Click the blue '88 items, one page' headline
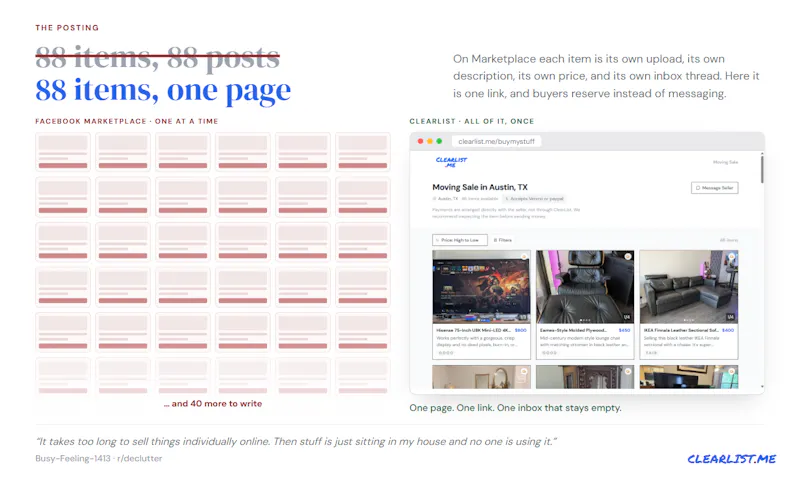The image size is (800, 479). tap(163, 91)
